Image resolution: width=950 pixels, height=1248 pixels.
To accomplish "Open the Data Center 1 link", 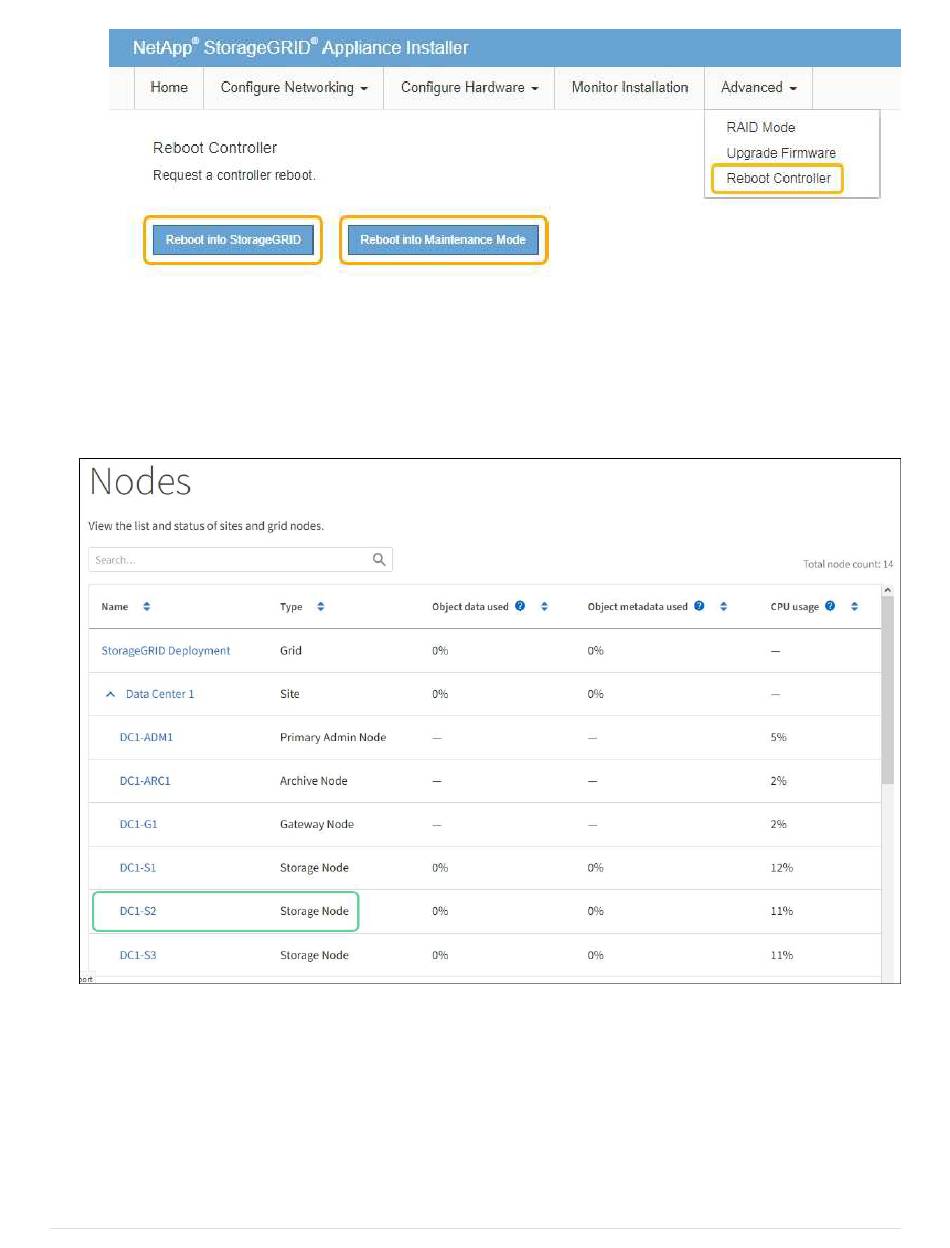I will coord(160,694).
